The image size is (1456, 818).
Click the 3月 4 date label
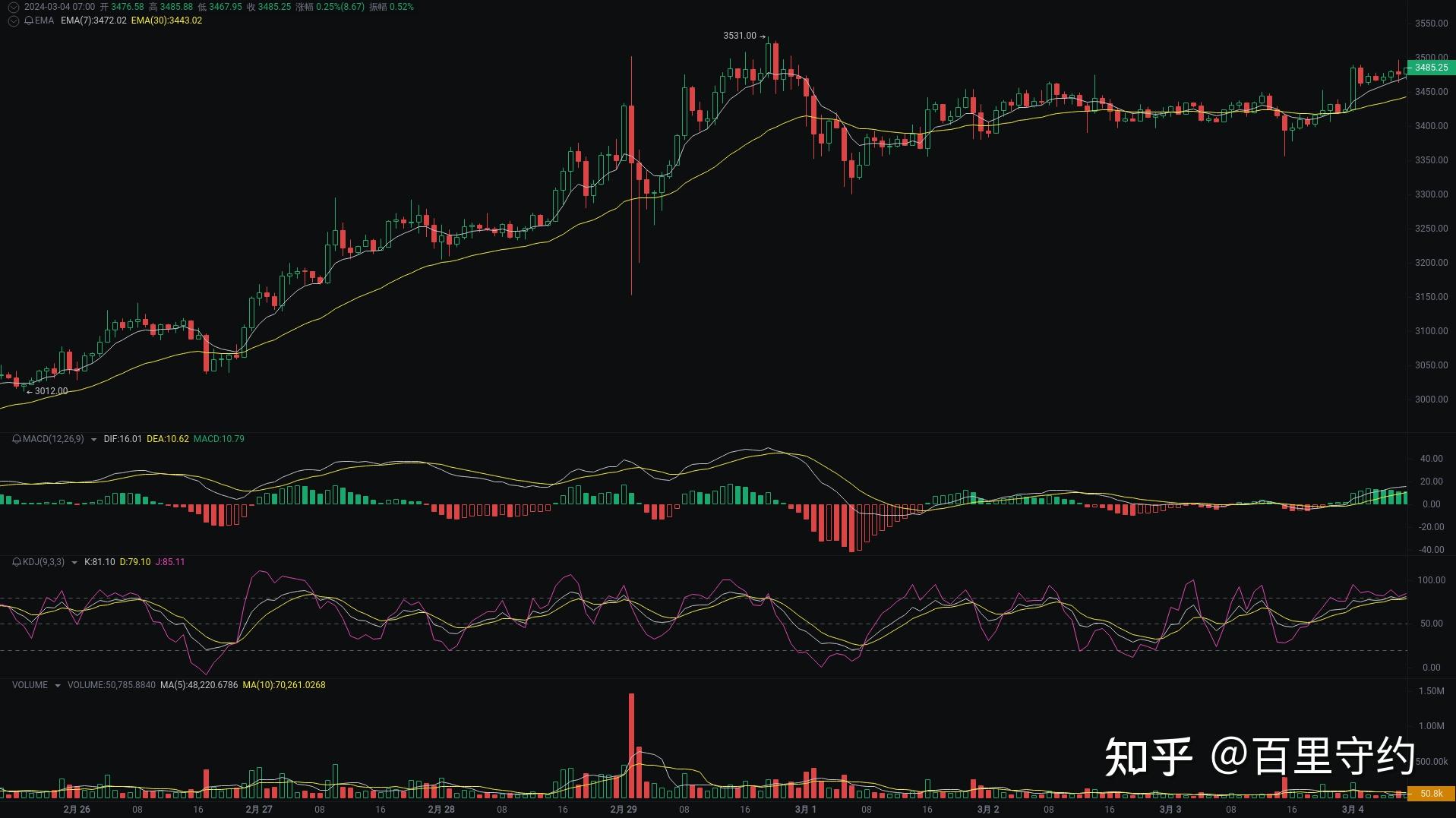pos(1353,810)
